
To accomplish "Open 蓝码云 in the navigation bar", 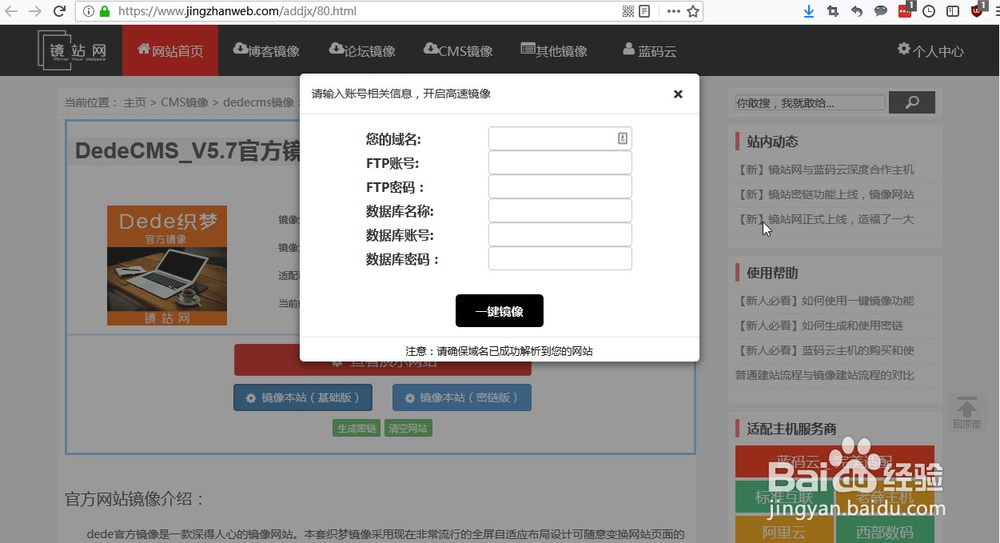I will (649, 51).
